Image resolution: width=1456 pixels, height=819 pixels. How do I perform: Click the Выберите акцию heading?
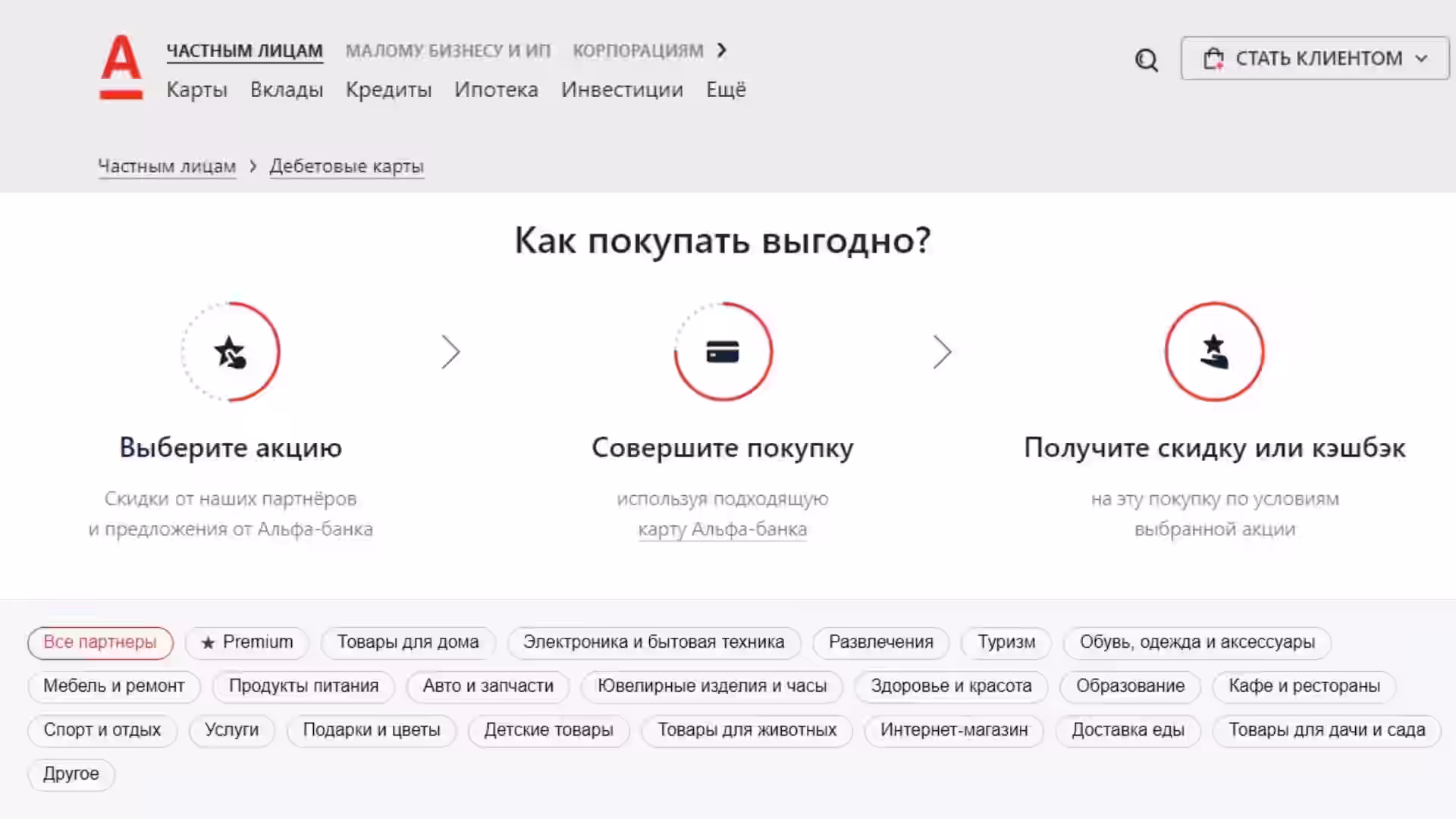tap(231, 447)
